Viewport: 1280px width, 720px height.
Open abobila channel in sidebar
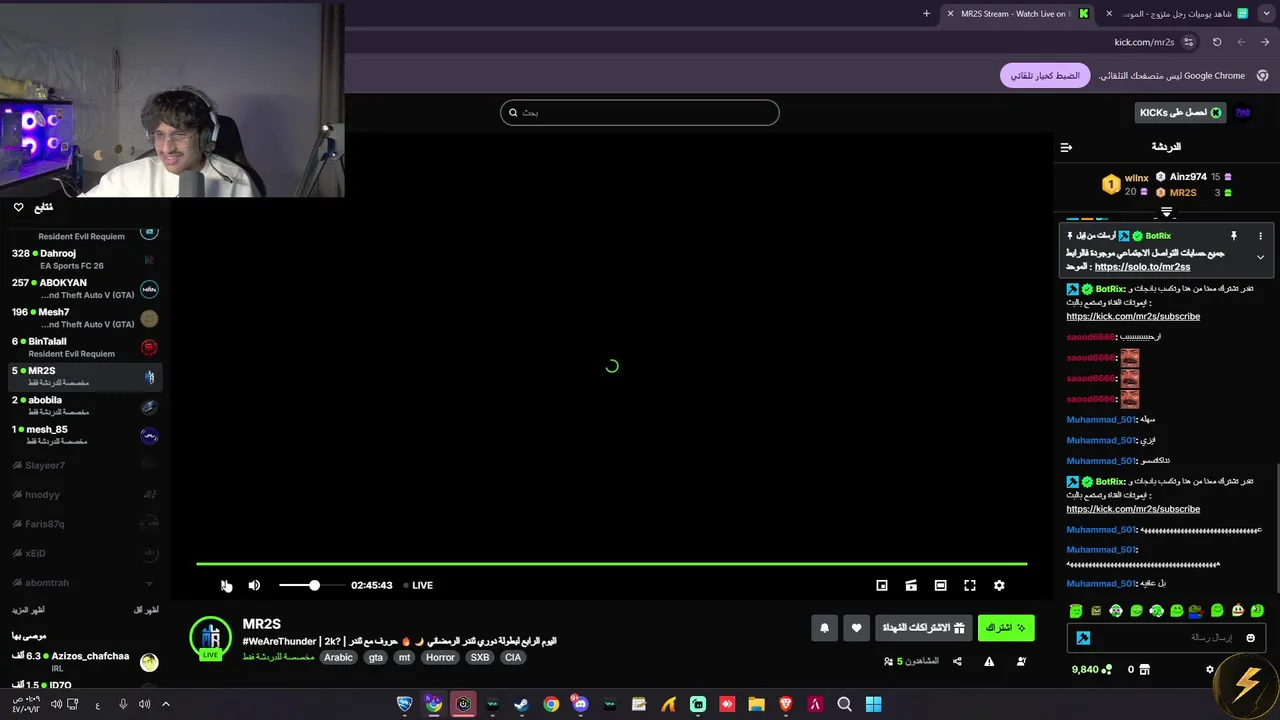pos(85,406)
